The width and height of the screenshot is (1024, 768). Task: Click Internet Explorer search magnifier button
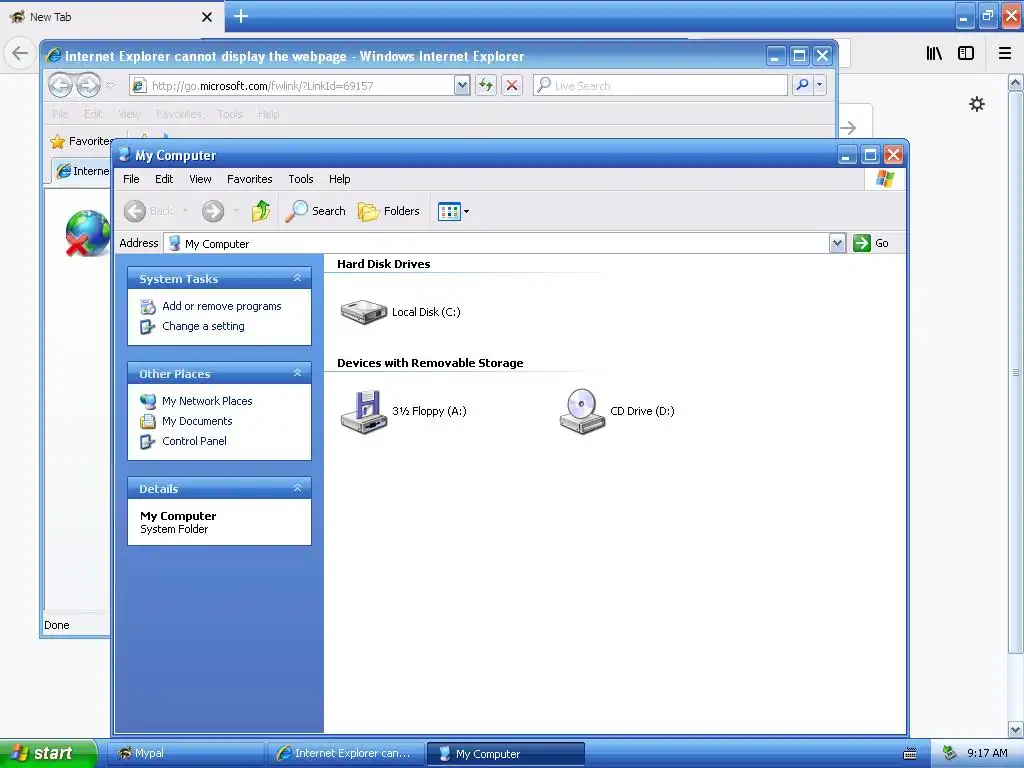click(x=802, y=85)
